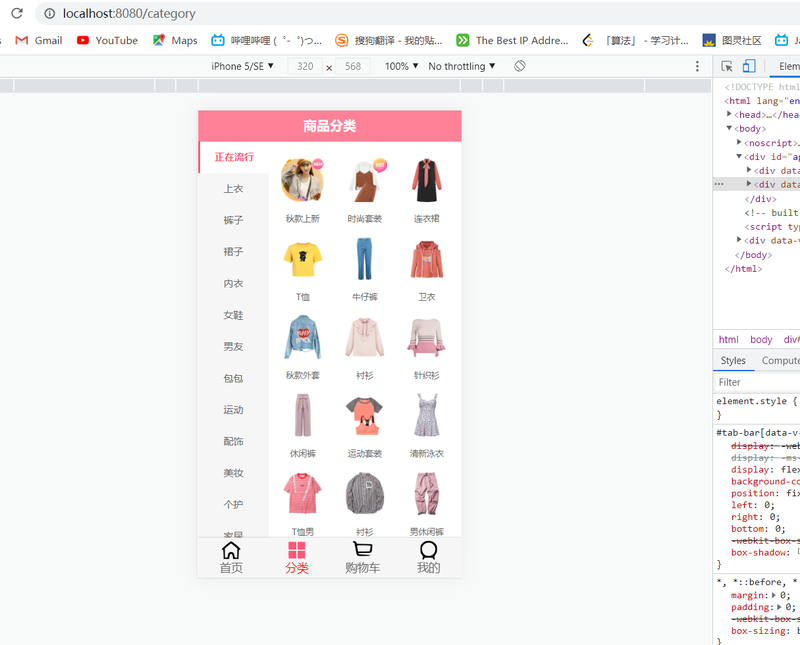Open the ellipsis menu on selected DOM row
Image resolution: width=800 pixels, height=645 pixels.
click(x=719, y=184)
